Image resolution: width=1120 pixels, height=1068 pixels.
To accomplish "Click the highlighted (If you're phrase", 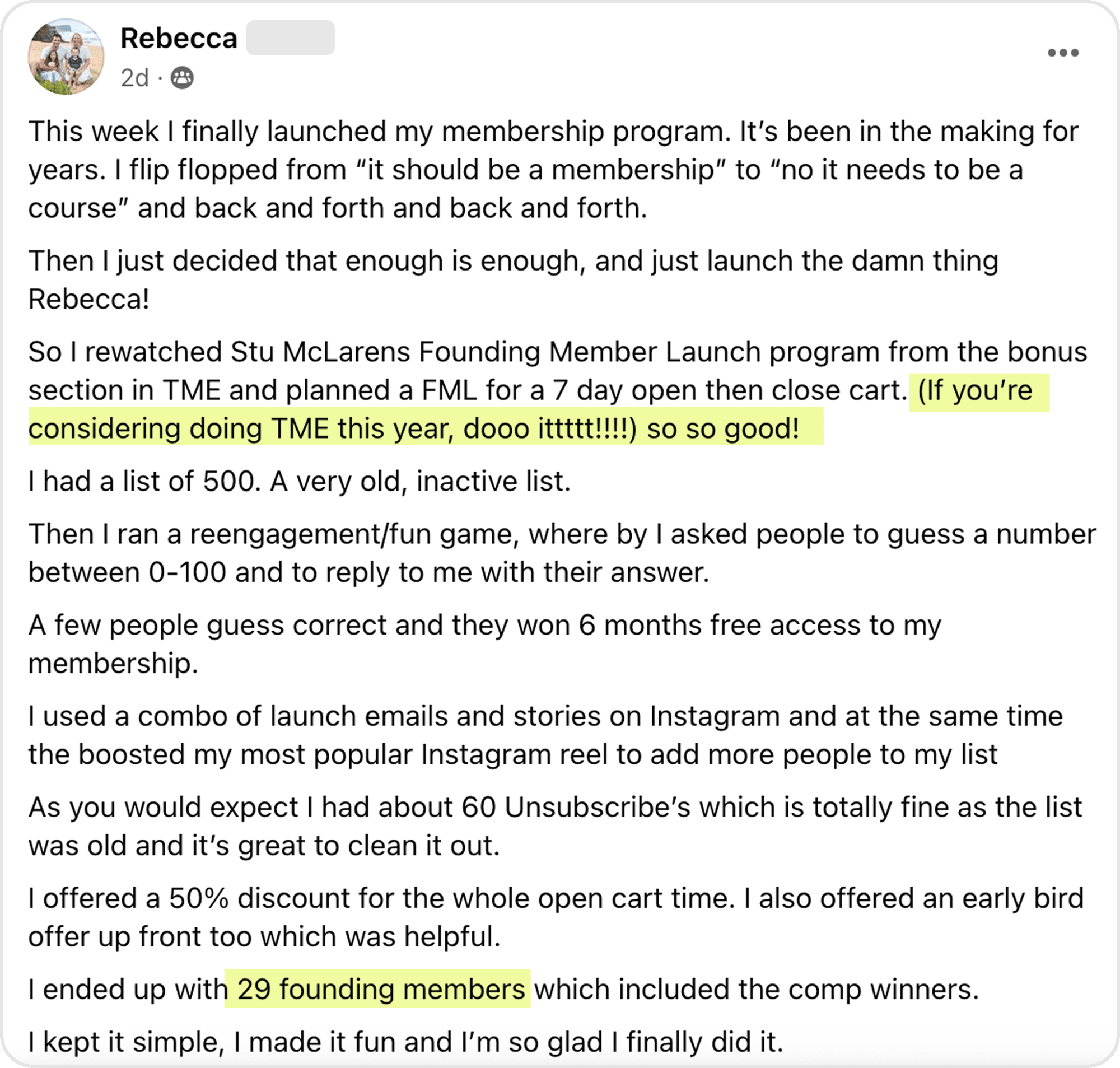I will tap(975, 390).
